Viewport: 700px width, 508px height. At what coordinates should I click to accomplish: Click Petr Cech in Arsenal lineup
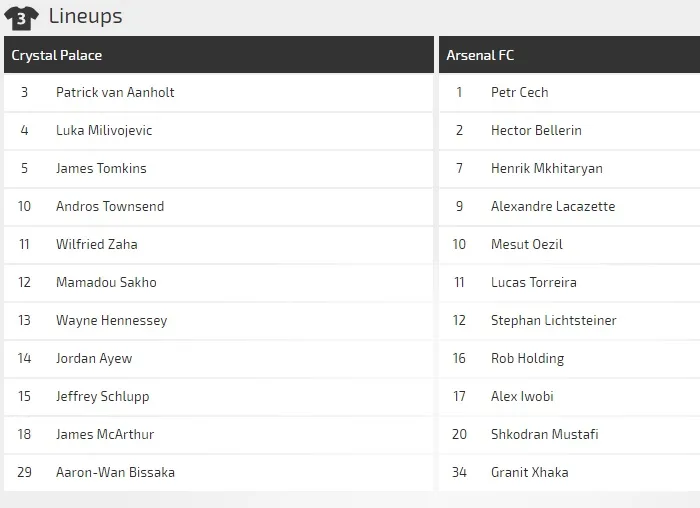519,92
